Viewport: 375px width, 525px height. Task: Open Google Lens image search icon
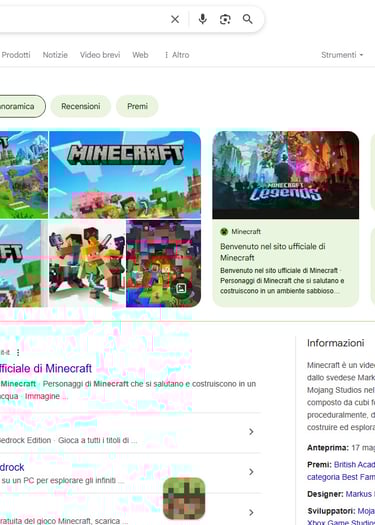pos(225,19)
